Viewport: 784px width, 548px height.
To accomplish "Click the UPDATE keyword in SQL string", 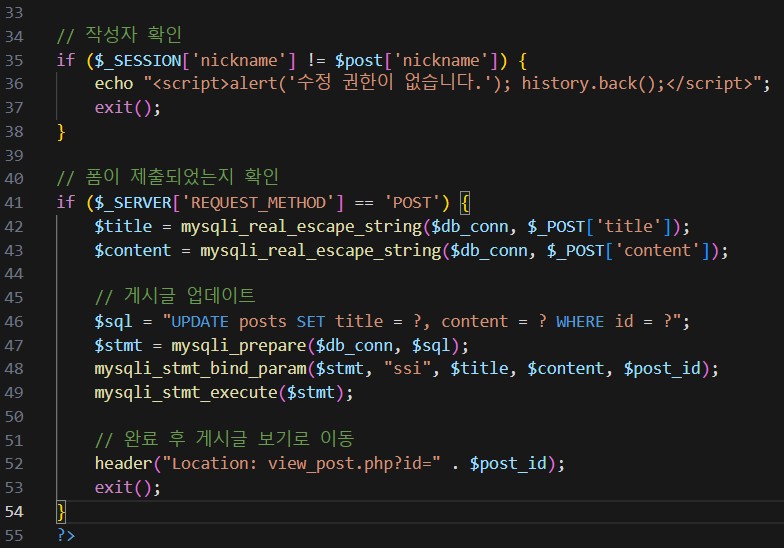I will pos(200,322).
